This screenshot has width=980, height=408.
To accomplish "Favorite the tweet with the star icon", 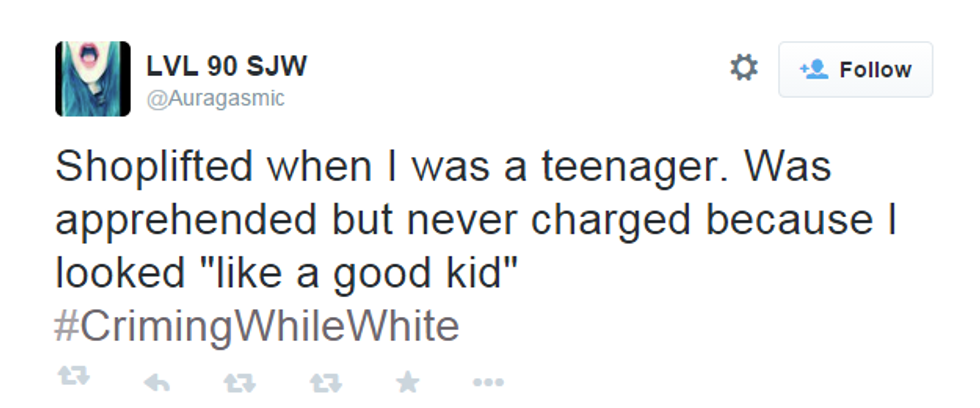I will pyautogui.click(x=406, y=380).
